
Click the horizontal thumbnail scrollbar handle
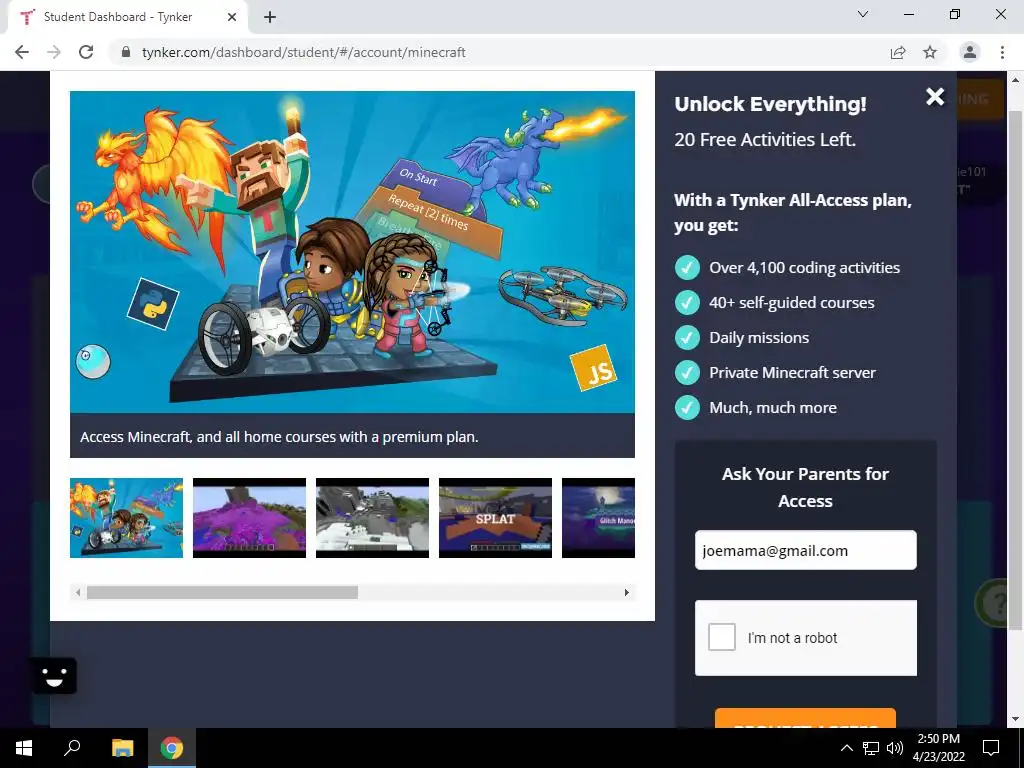pyautogui.click(x=222, y=592)
